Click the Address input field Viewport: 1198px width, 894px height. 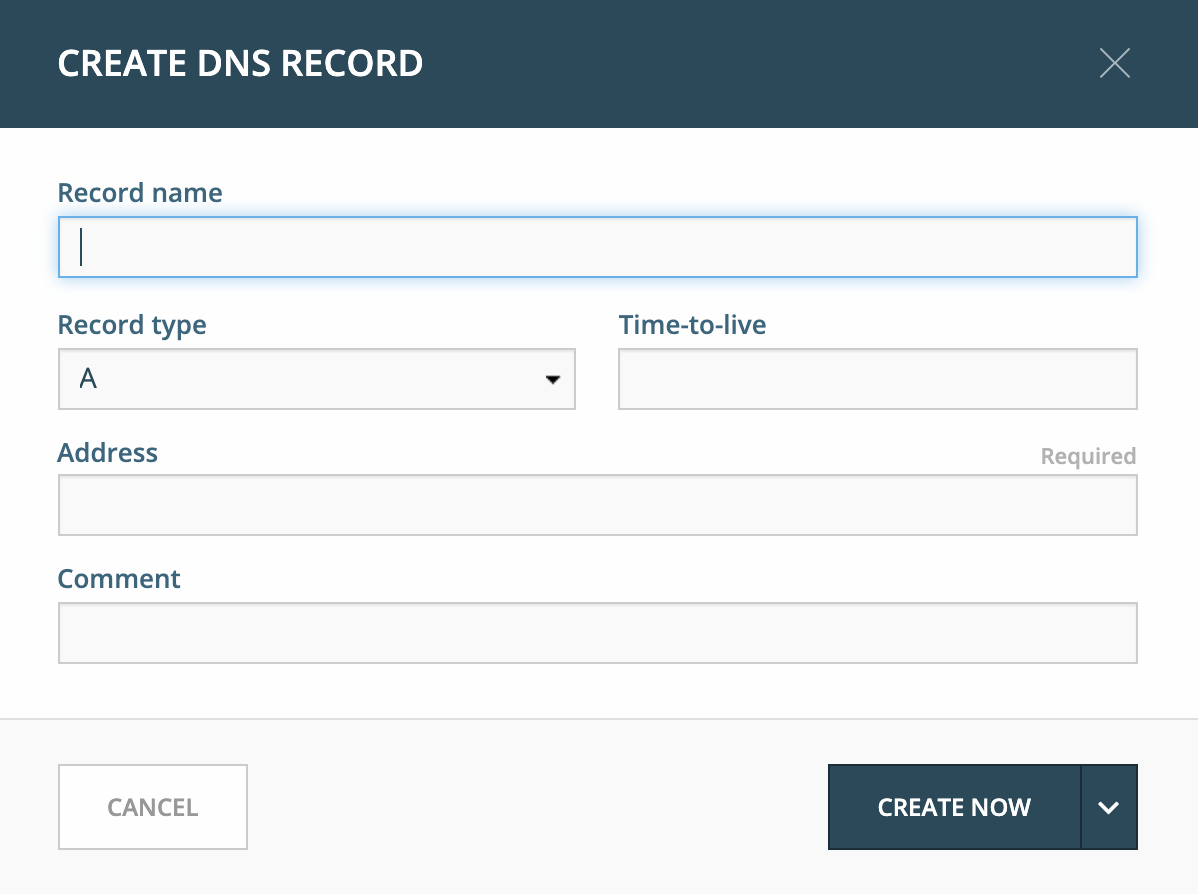point(597,505)
